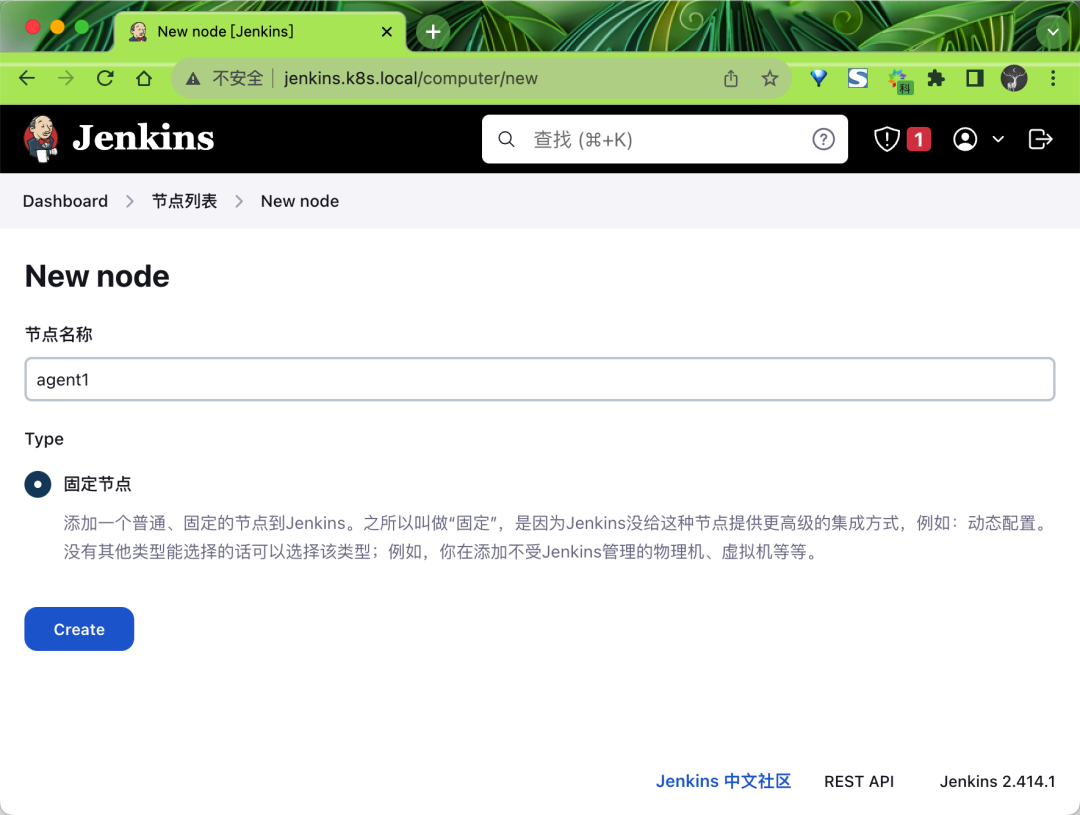Open the Chrome three-dot menu

coord(1052,78)
